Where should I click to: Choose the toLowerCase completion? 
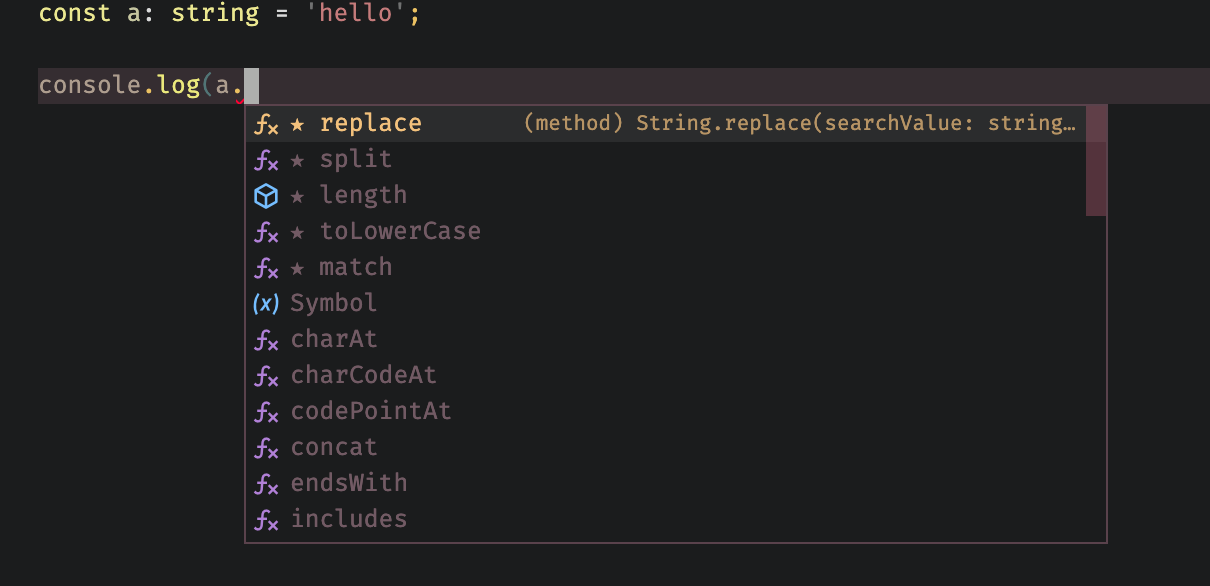400,231
